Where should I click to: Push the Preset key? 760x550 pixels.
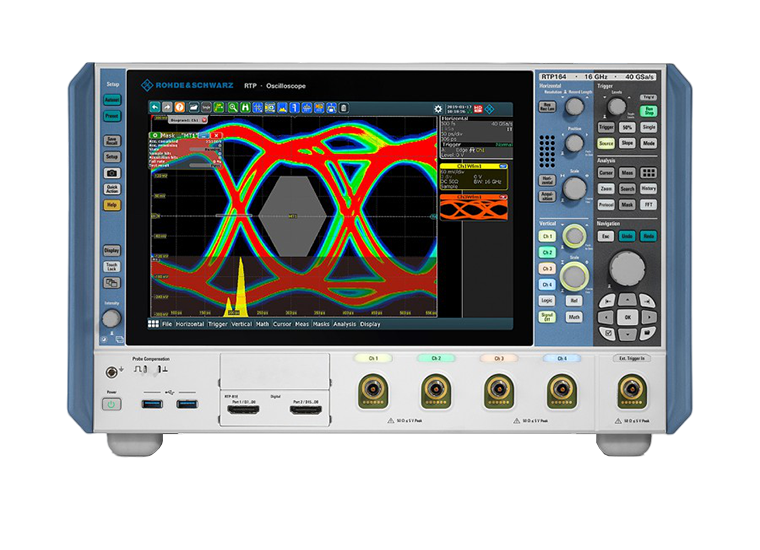tap(112, 116)
